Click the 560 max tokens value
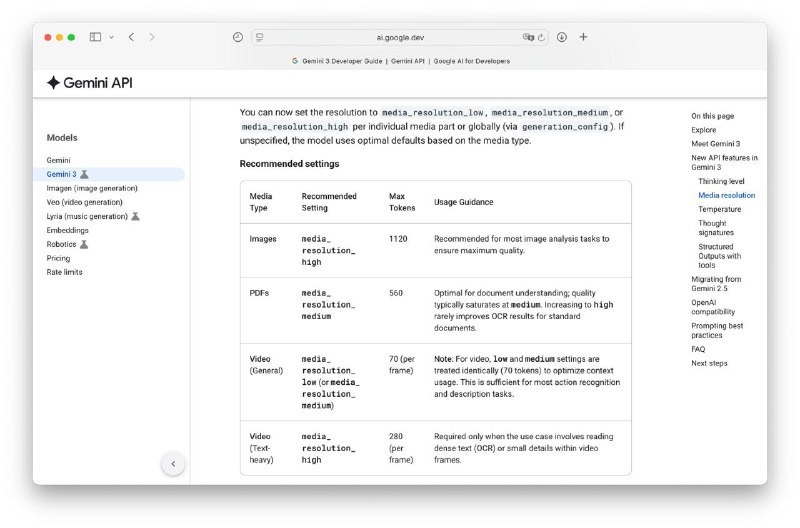 tap(396, 293)
